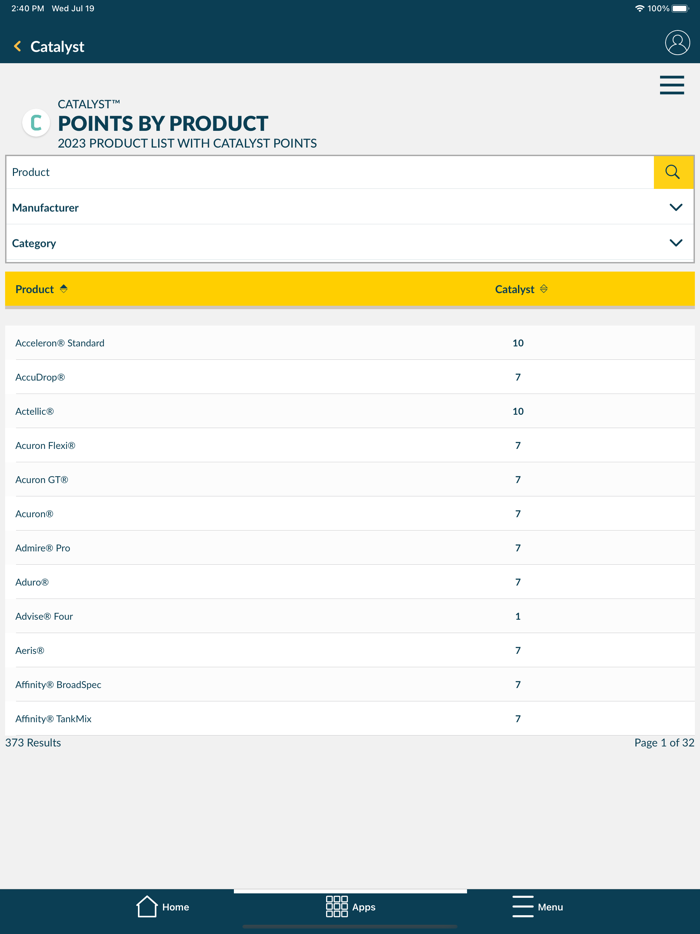Tap the 2023 product list subtitle

point(187,144)
